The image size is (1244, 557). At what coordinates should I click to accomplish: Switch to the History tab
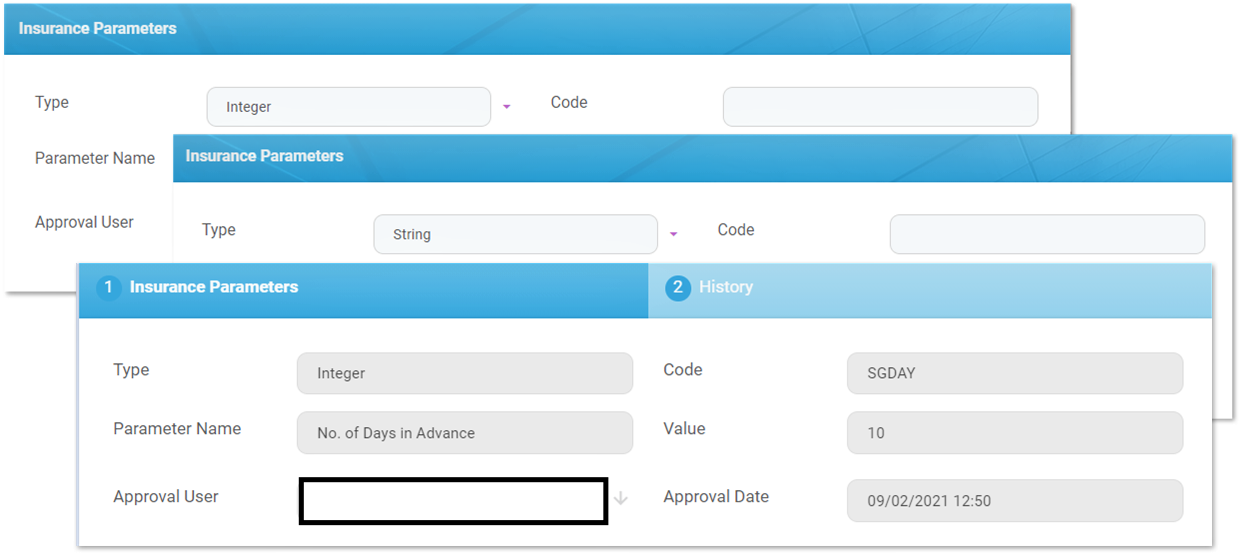pyautogui.click(x=726, y=288)
